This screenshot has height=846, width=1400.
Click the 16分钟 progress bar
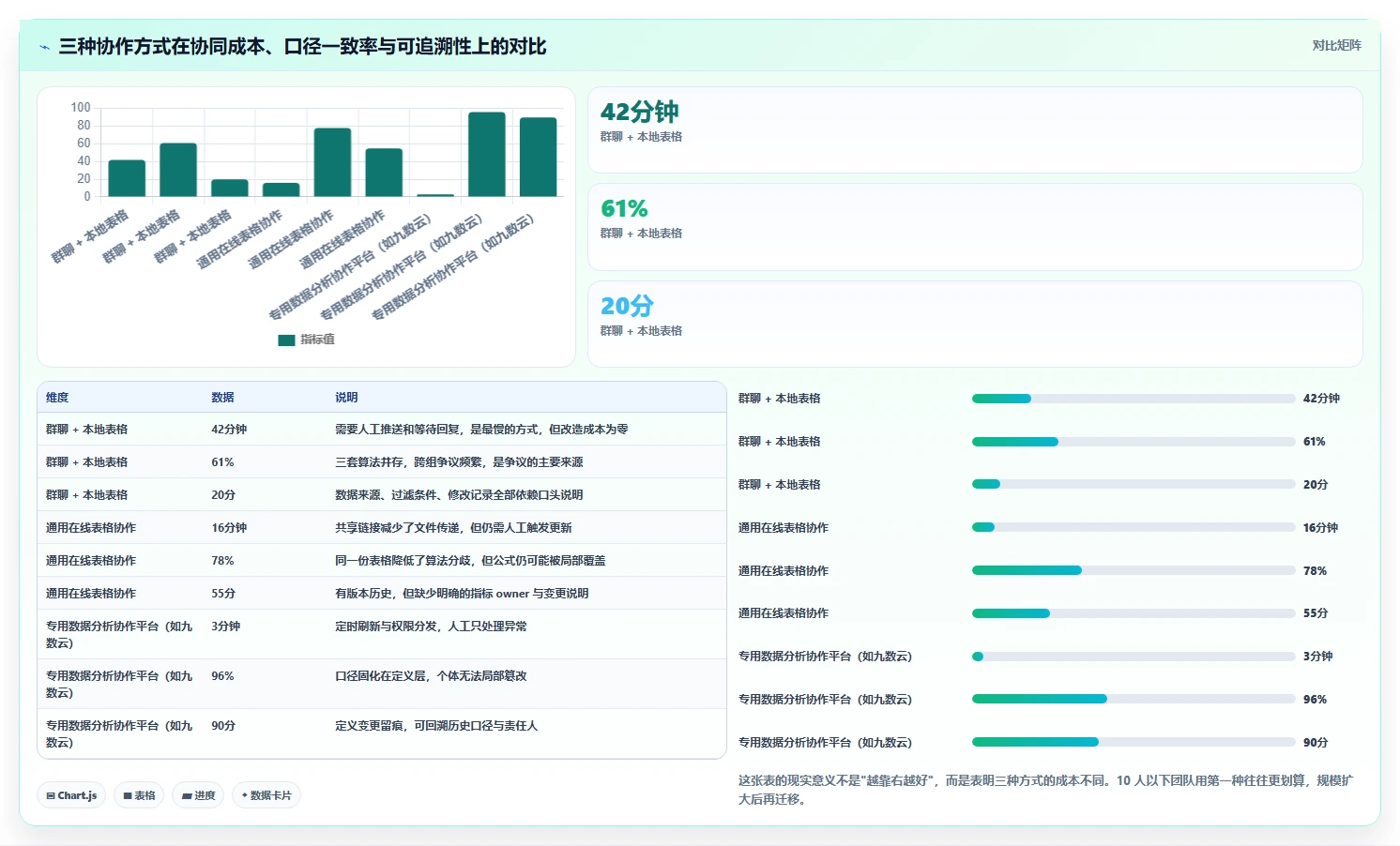[x=1134, y=527]
